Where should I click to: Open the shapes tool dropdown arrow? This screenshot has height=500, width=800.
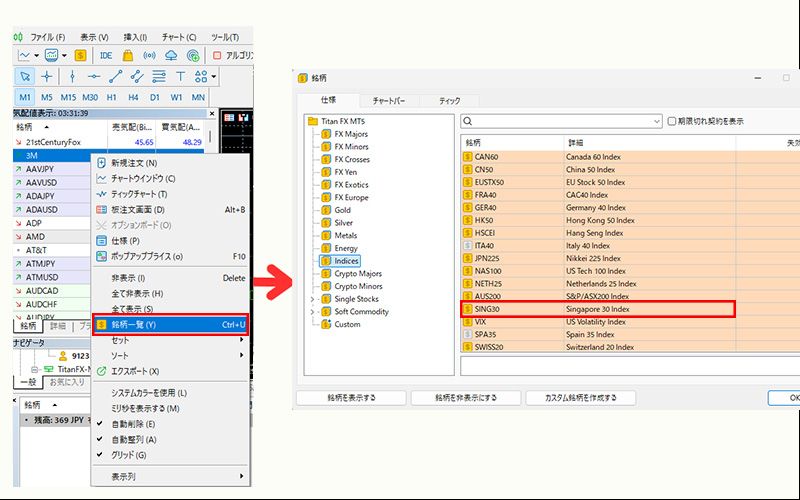pyautogui.click(x=214, y=77)
